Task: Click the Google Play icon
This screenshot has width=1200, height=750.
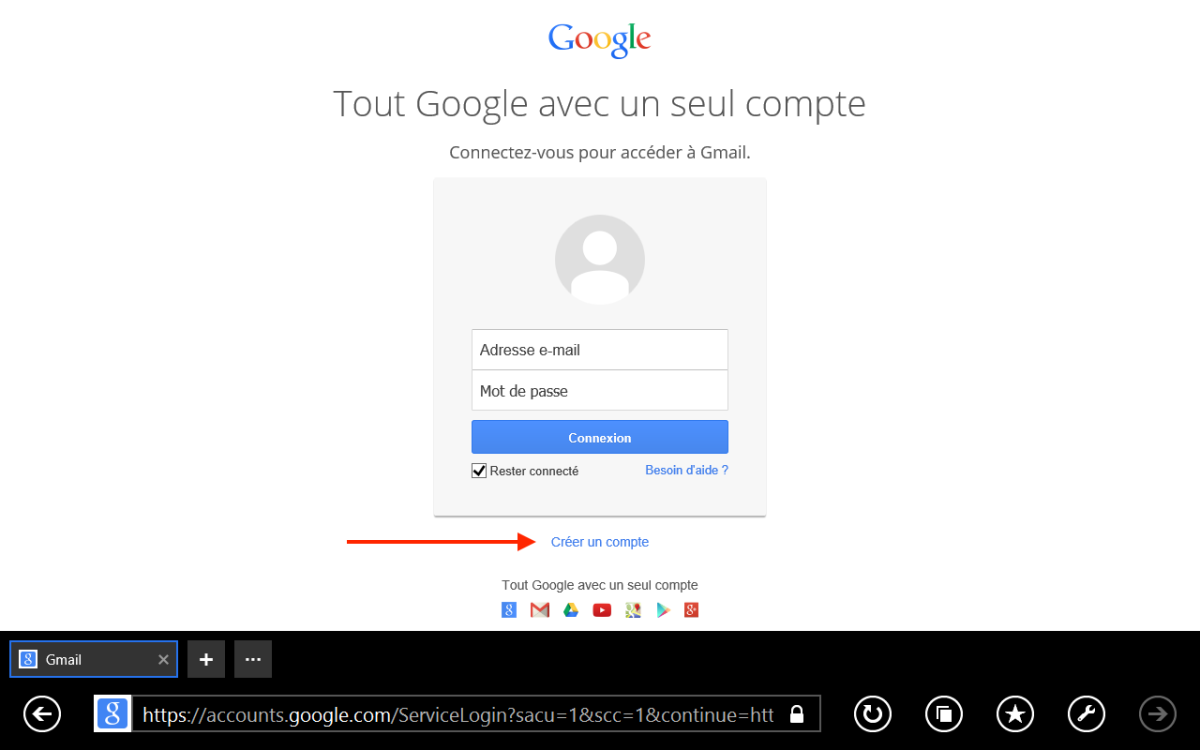Action: click(x=662, y=610)
